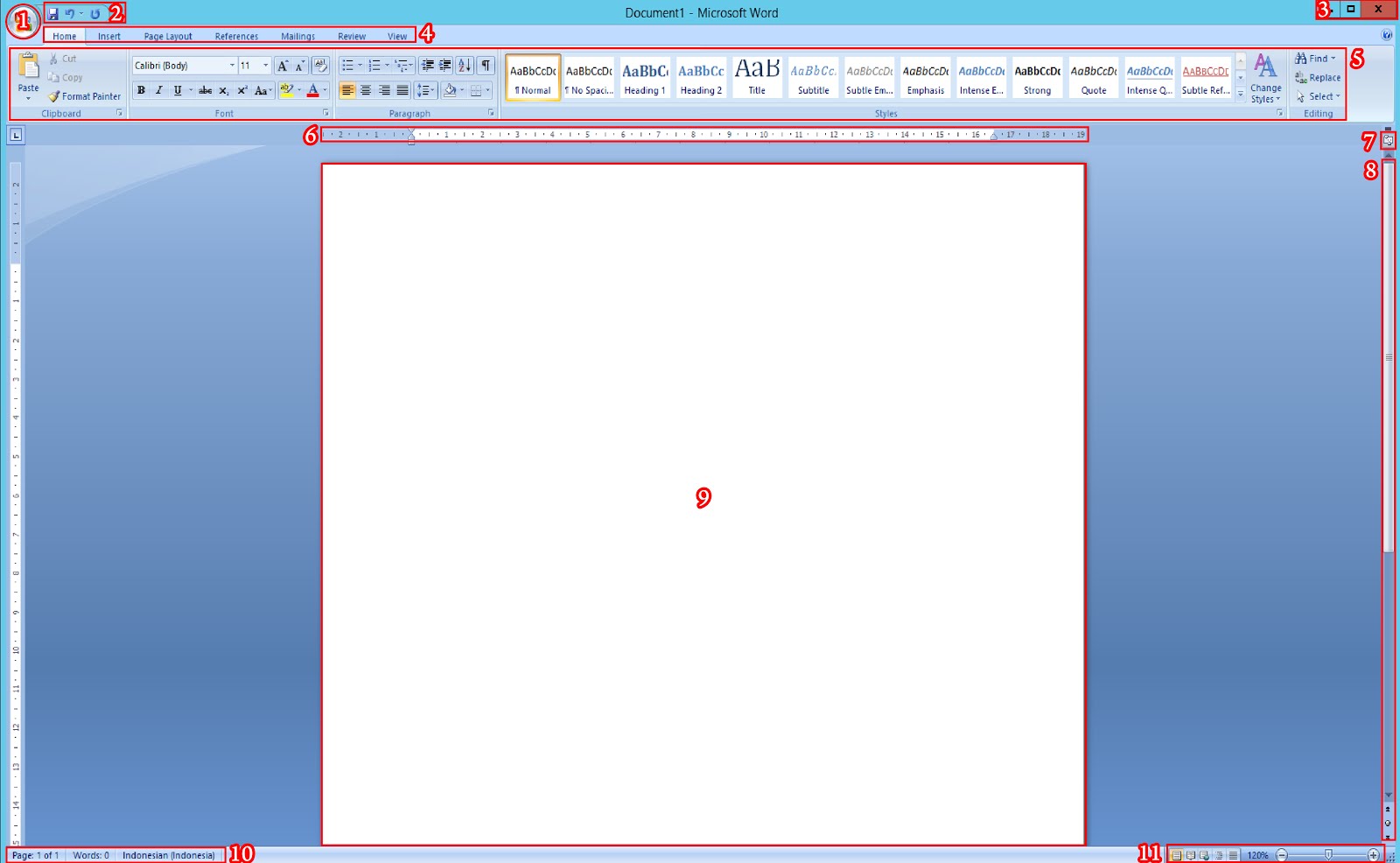Open the font name dropdown
The width and height of the screenshot is (1400, 863).
point(231,65)
